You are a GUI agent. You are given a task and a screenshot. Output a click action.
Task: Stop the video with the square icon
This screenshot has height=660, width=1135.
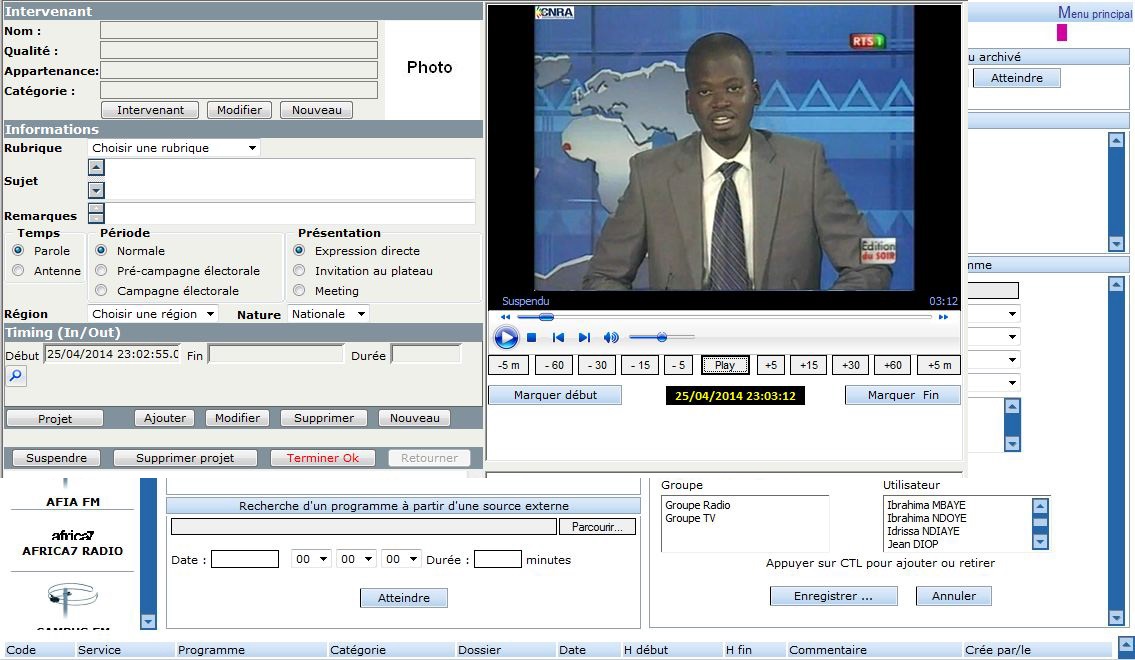pyautogui.click(x=532, y=338)
